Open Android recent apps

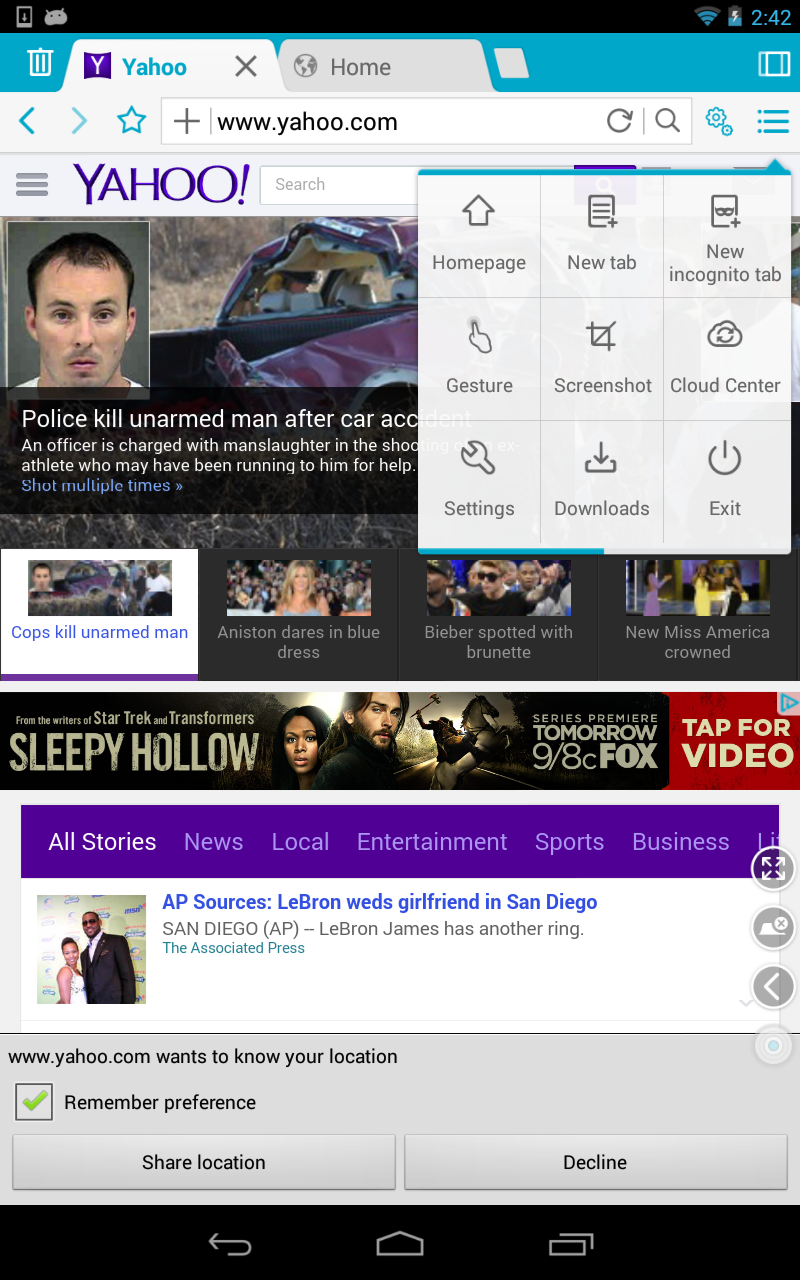click(571, 1244)
